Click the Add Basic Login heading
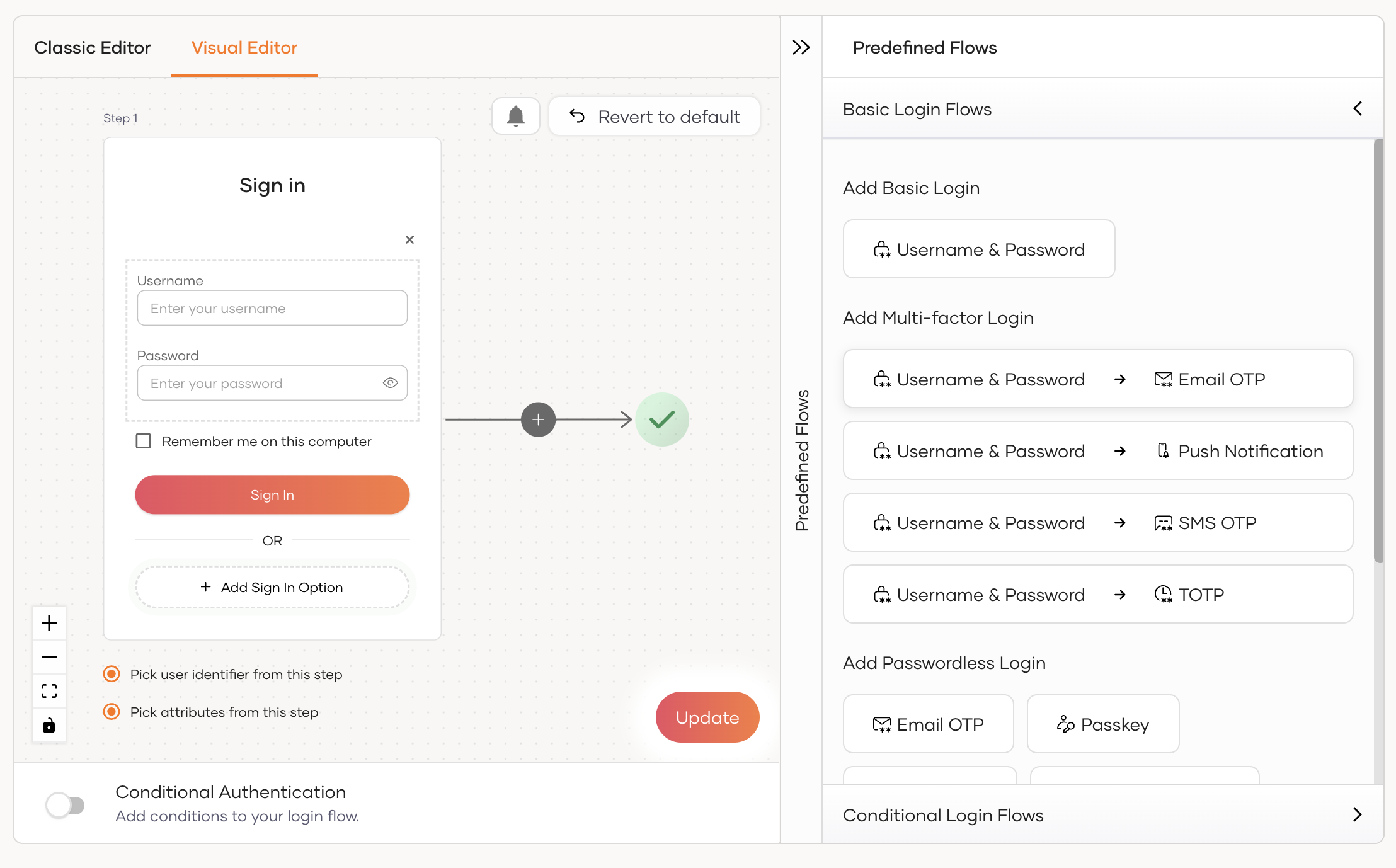 (x=911, y=188)
